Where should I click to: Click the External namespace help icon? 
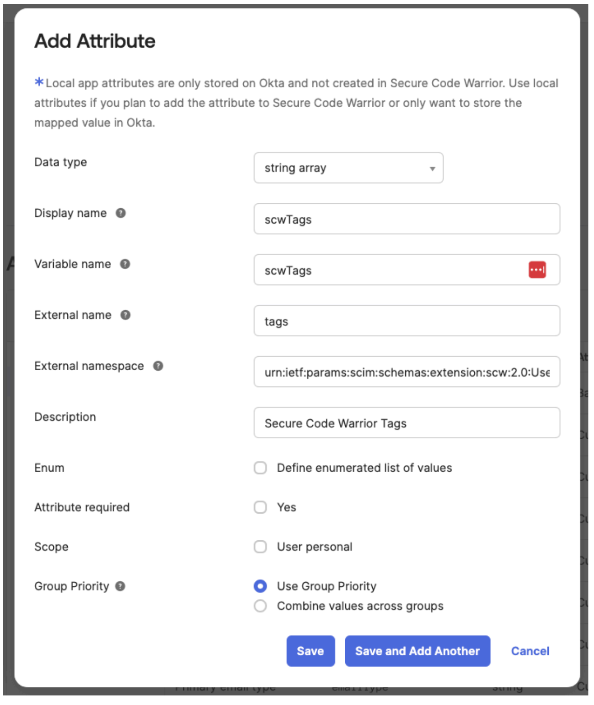(158, 366)
